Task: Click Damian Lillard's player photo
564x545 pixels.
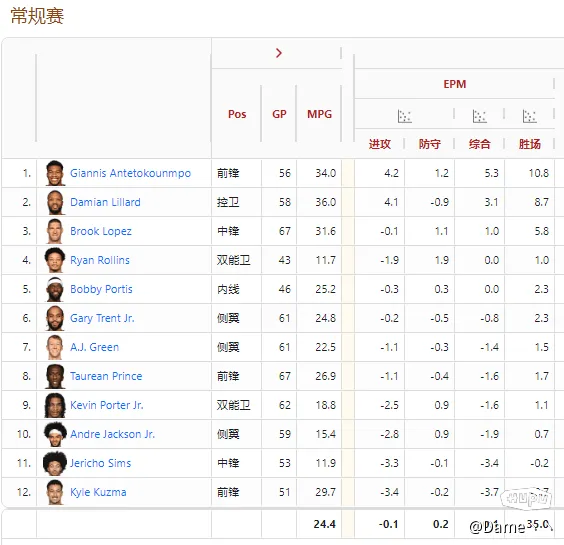Action: (x=55, y=202)
